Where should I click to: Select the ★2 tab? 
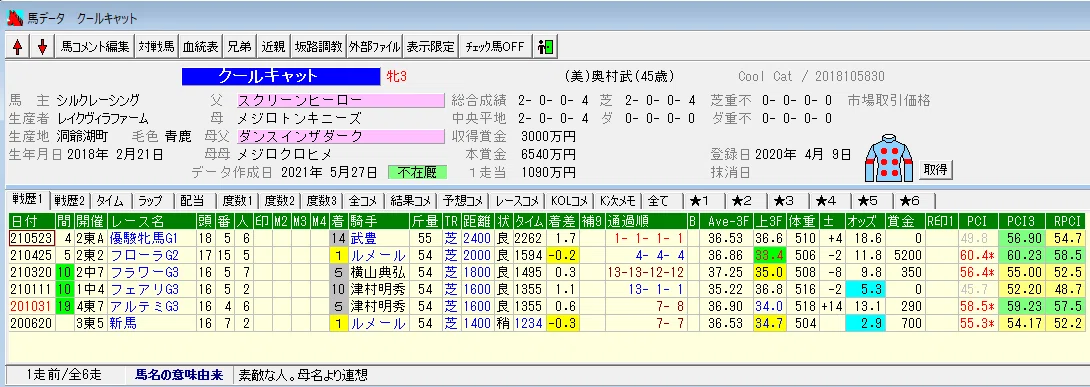tap(743, 201)
